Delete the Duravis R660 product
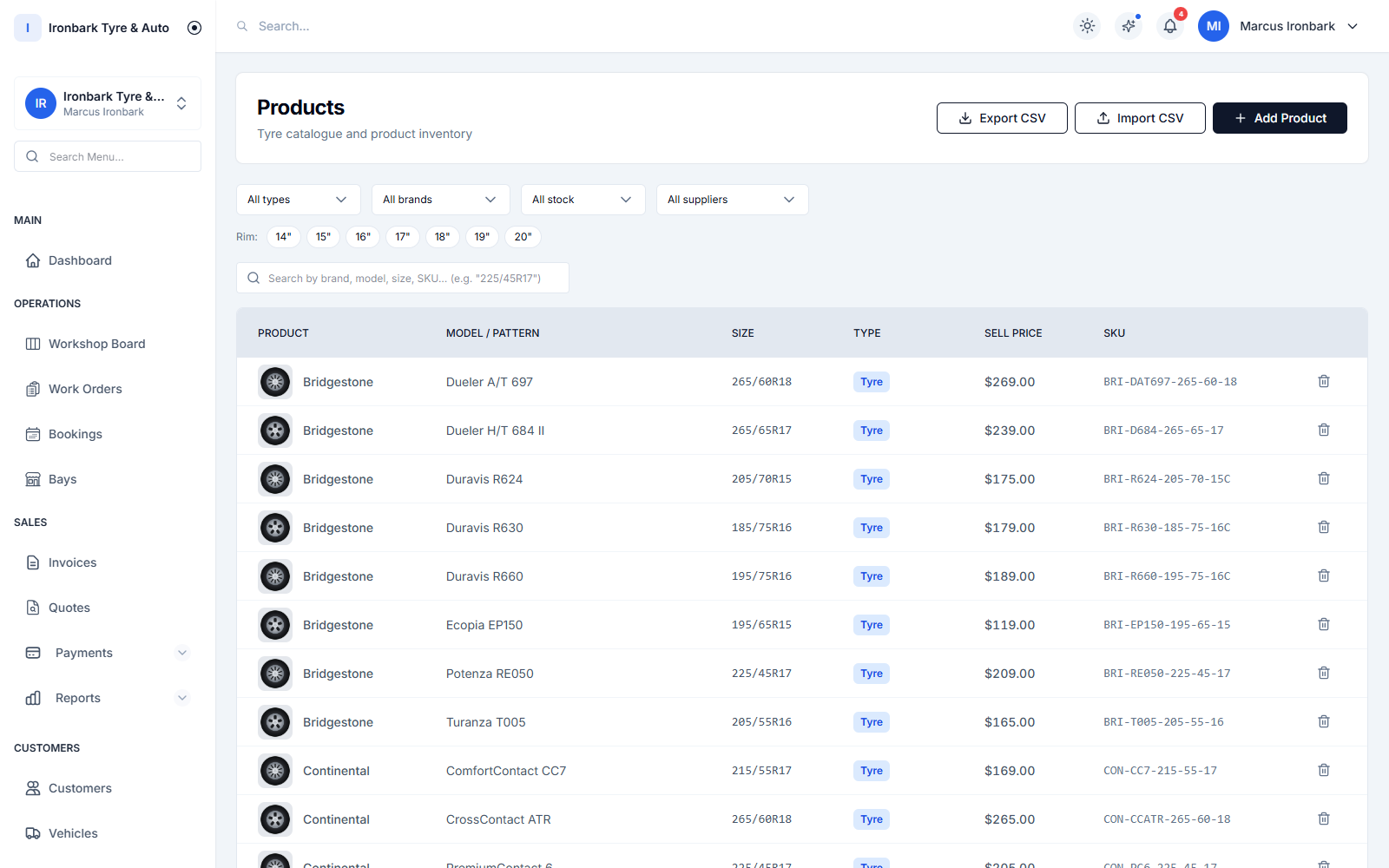Screen dimensions: 1389x868 [x=1324, y=575]
